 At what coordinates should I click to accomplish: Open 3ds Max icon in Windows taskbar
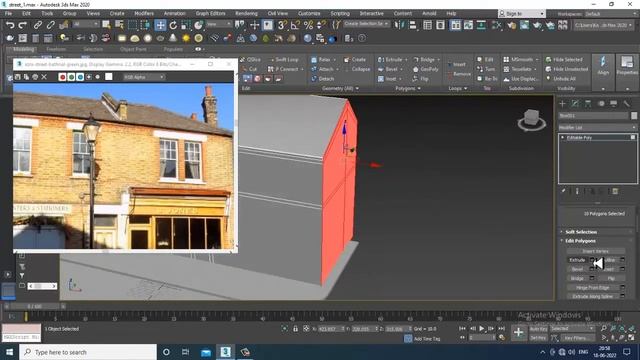pos(225,352)
